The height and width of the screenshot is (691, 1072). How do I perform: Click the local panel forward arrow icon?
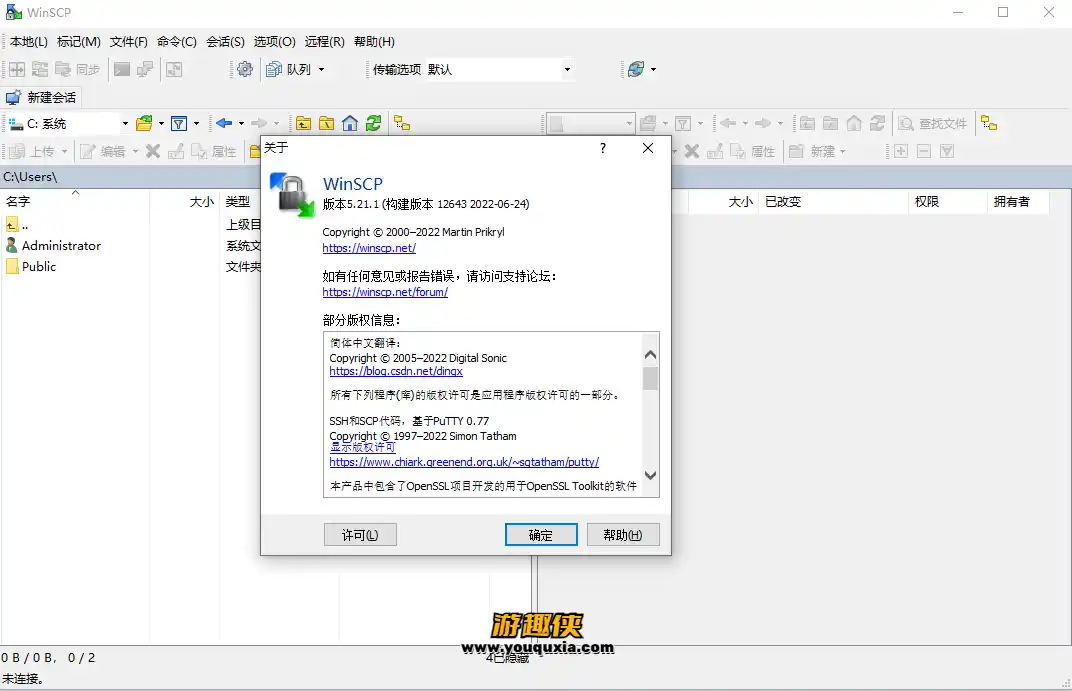pyautogui.click(x=258, y=123)
